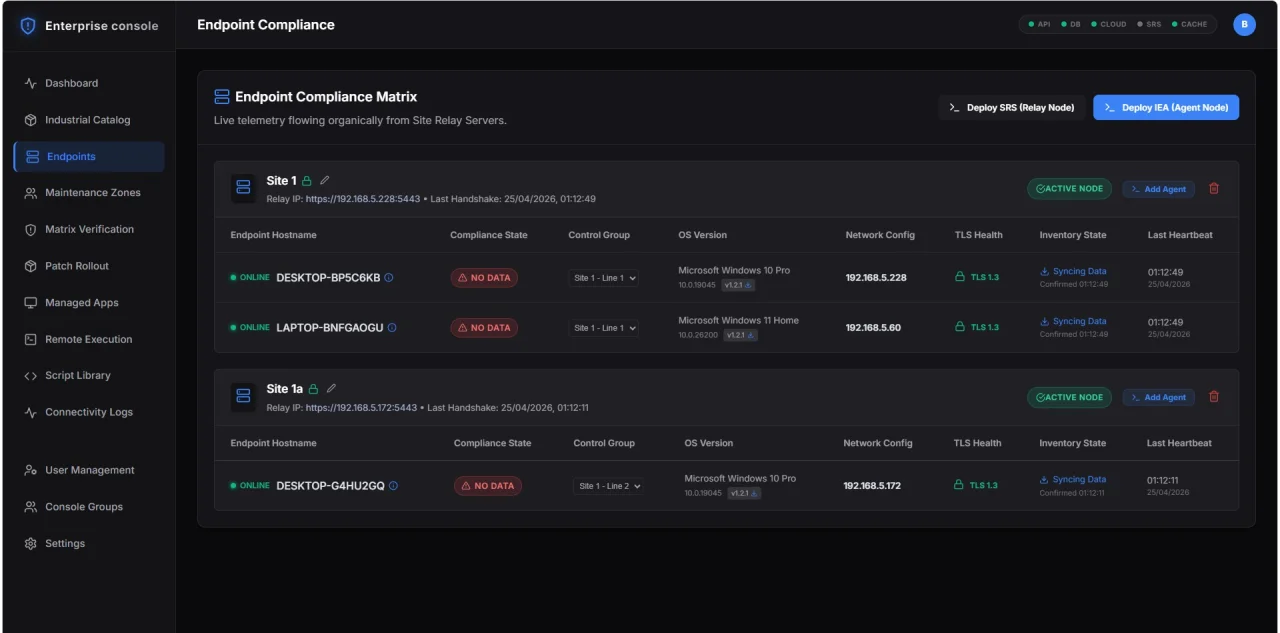Click Site 1a relay URL https://192.168.5.172:5443
The width and height of the screenshot is (1280, 633).
(361, 408)
